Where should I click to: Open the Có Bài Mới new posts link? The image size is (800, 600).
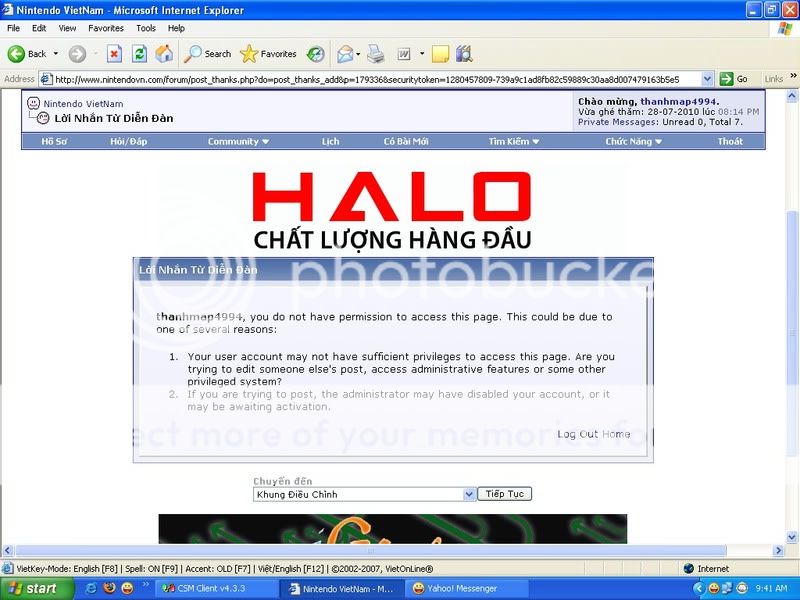point(406,141)
